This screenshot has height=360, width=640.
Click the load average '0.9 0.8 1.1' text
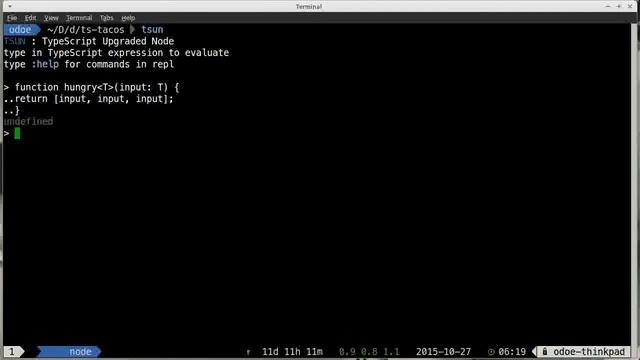[369, 352]
